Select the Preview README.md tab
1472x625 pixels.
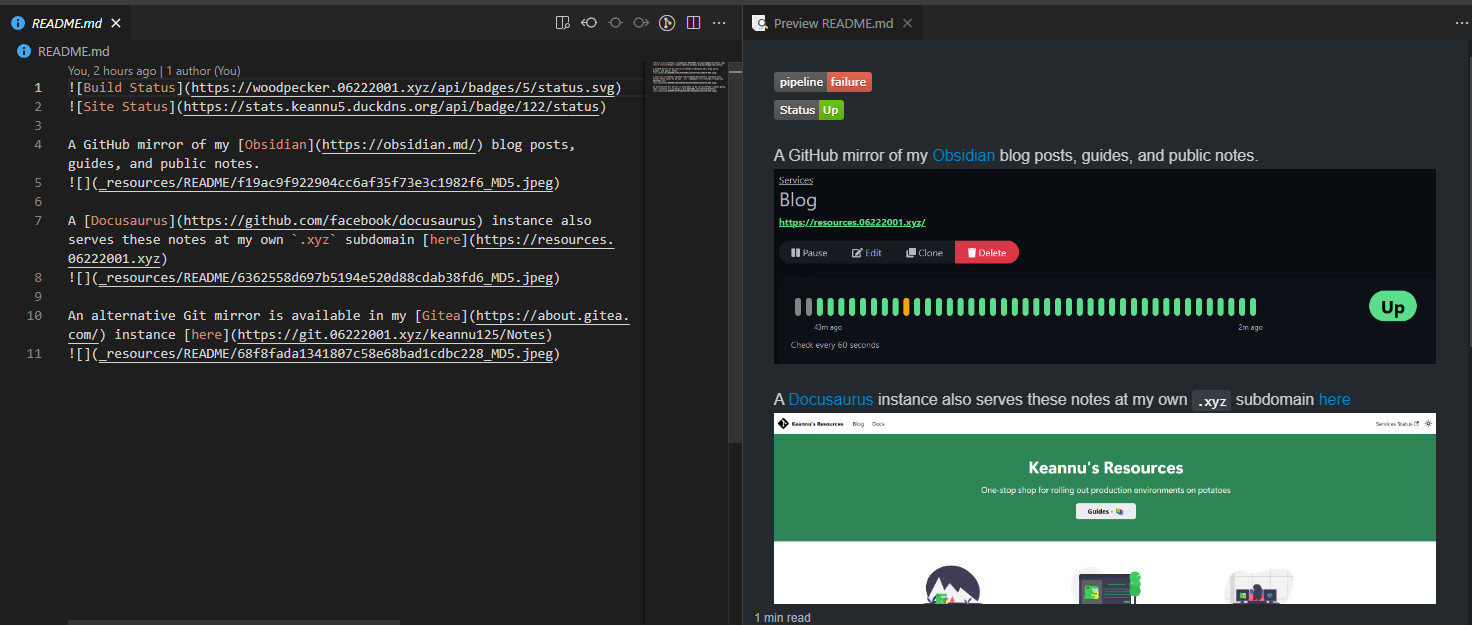pyautogui.click(x=832, y=23)
